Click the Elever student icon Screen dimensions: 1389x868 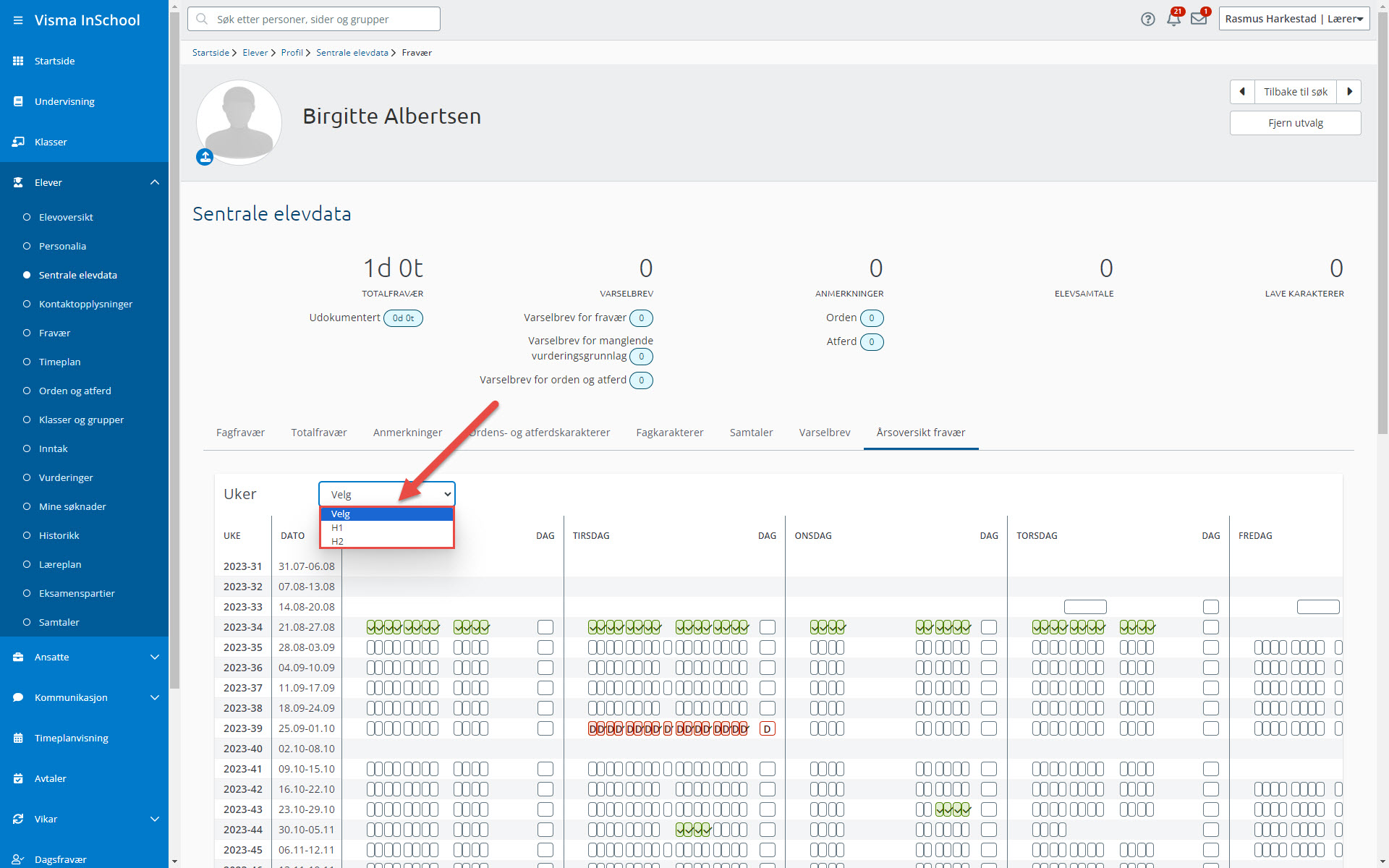pyautogui.click(x=18, y=182)
